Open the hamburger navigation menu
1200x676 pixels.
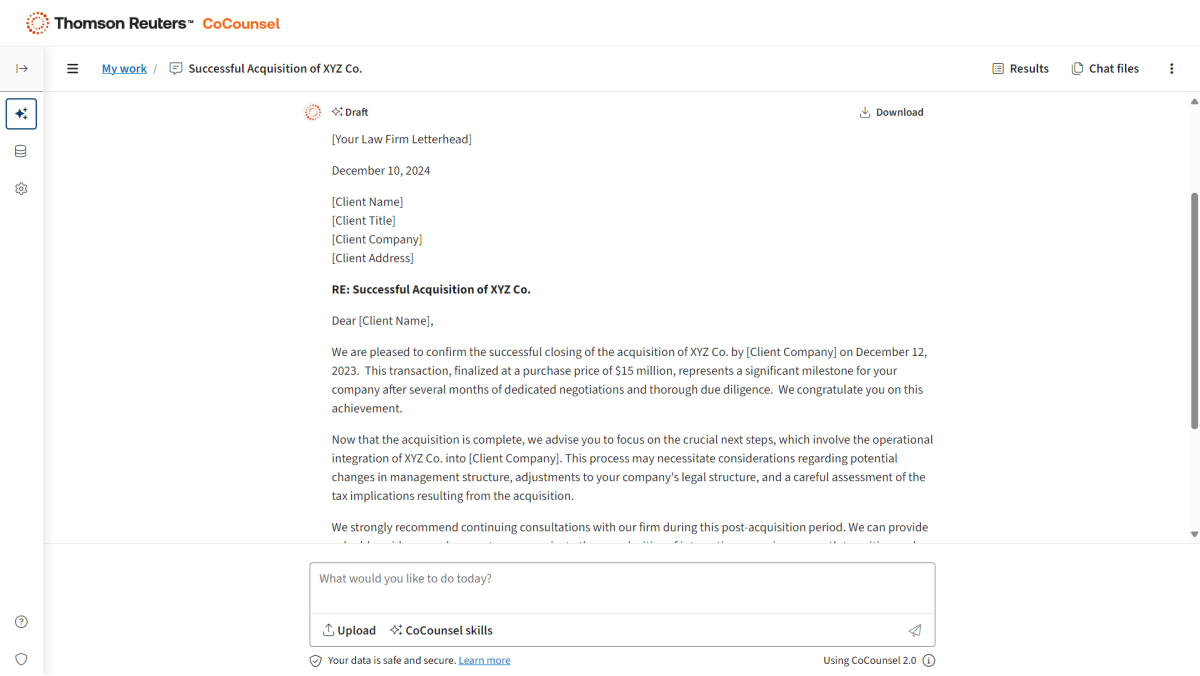(72, 69)
